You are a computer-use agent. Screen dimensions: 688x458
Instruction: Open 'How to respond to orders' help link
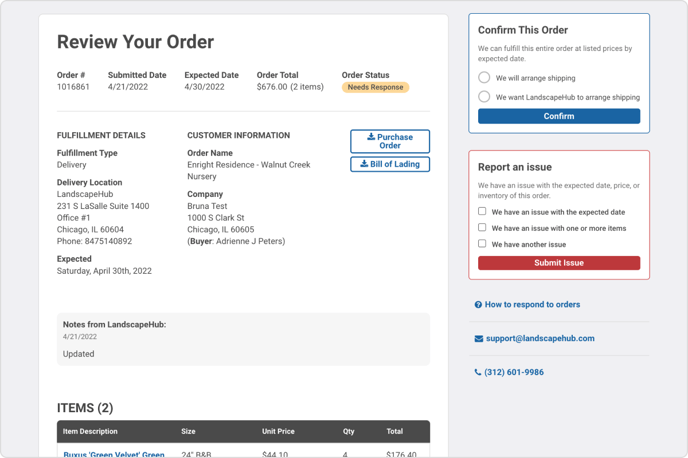click(x=532, y=304)
